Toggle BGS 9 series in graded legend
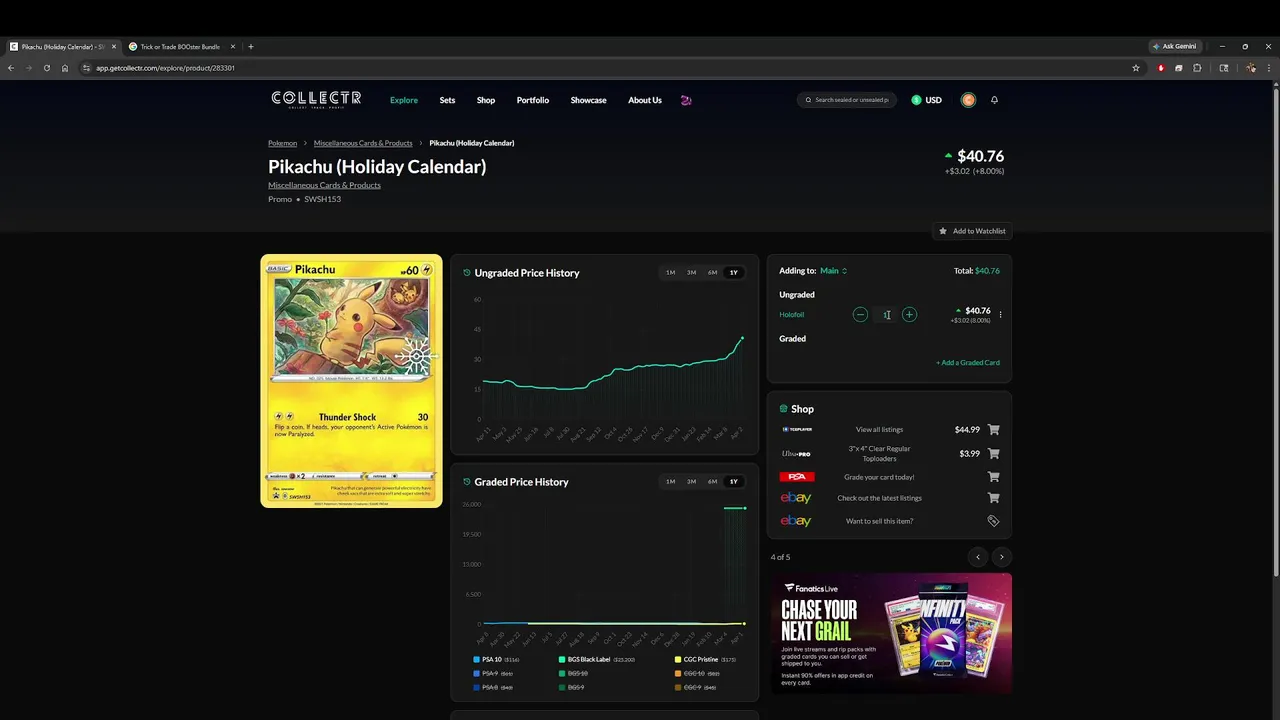Viewport: 1280px width, 720px height. pos(571,688)
